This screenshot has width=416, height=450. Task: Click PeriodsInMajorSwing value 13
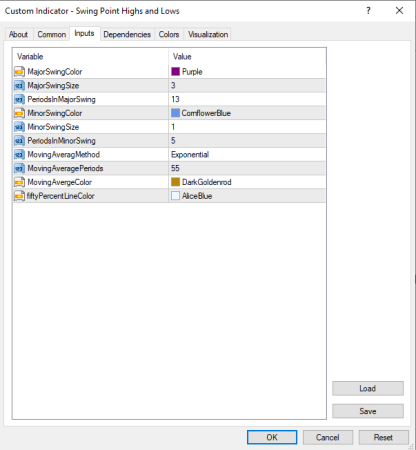click(175, 99)
